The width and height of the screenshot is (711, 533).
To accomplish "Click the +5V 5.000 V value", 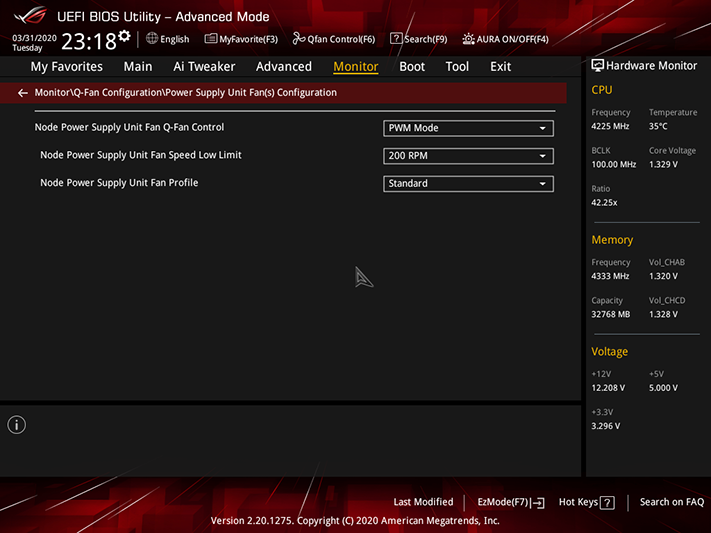I will pos(663,388).
